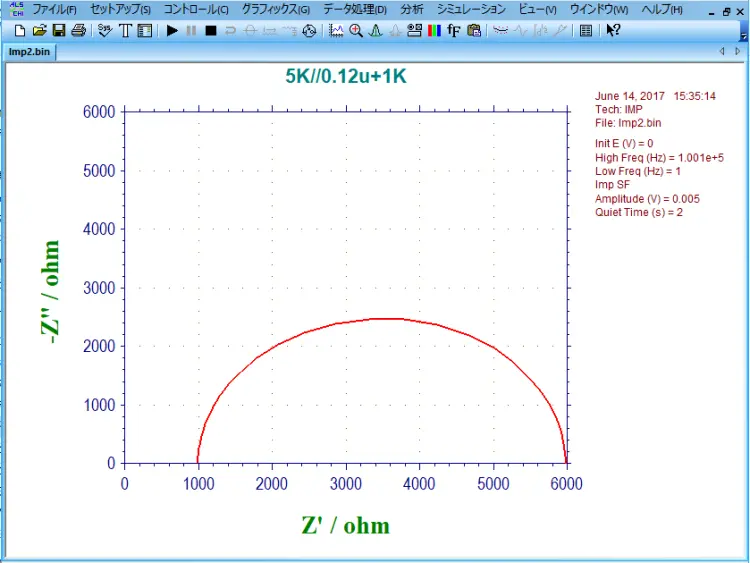Click the tab scroll right arrow
The height and width of the screenshot is (563, 750).
(738, 51)
